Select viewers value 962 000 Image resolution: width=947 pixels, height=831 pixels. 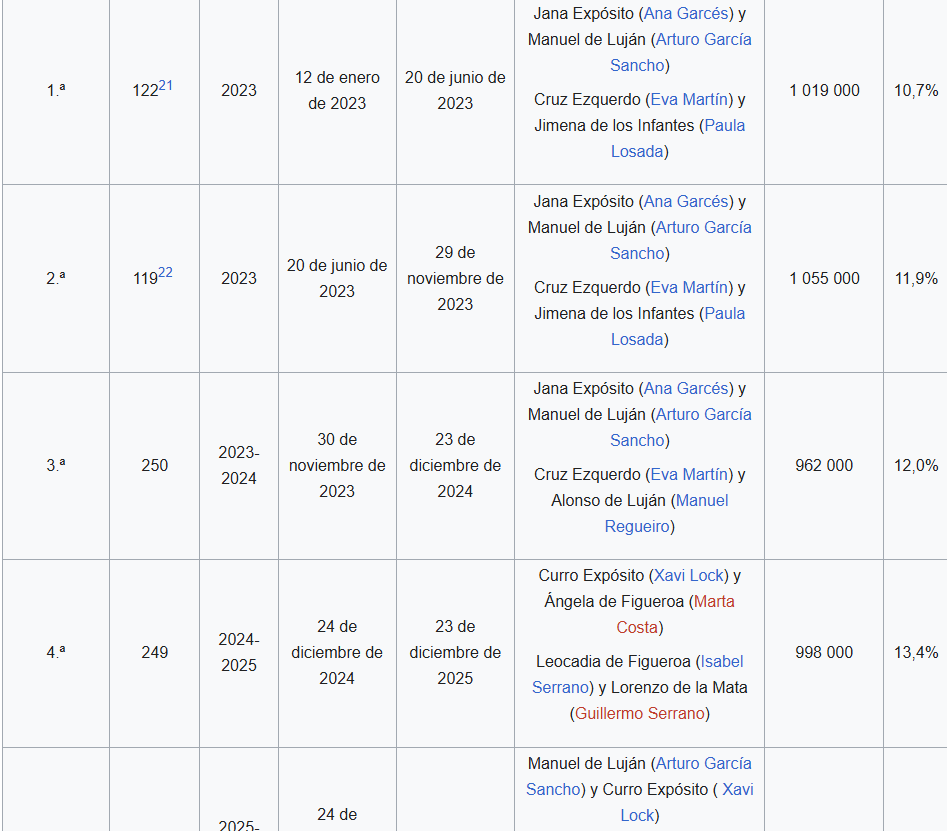click(x=824, y=466)
